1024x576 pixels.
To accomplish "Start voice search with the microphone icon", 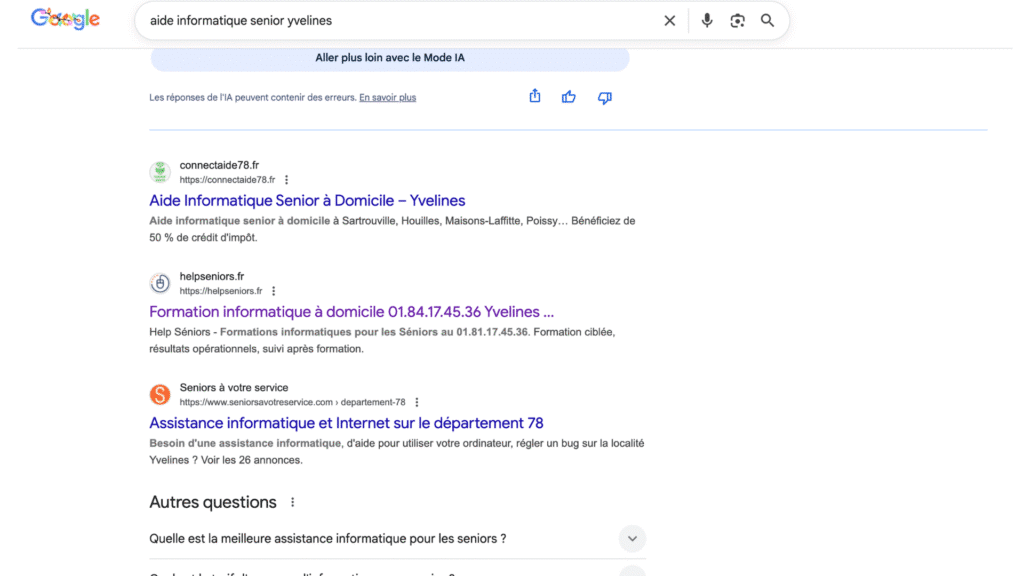I will [707, 21].
